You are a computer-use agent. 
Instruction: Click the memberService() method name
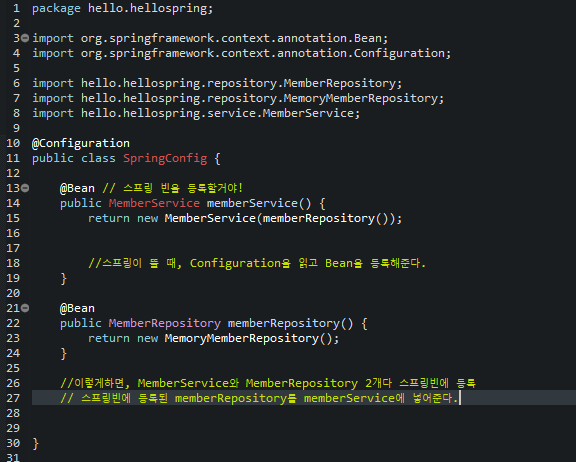point(259,203)
